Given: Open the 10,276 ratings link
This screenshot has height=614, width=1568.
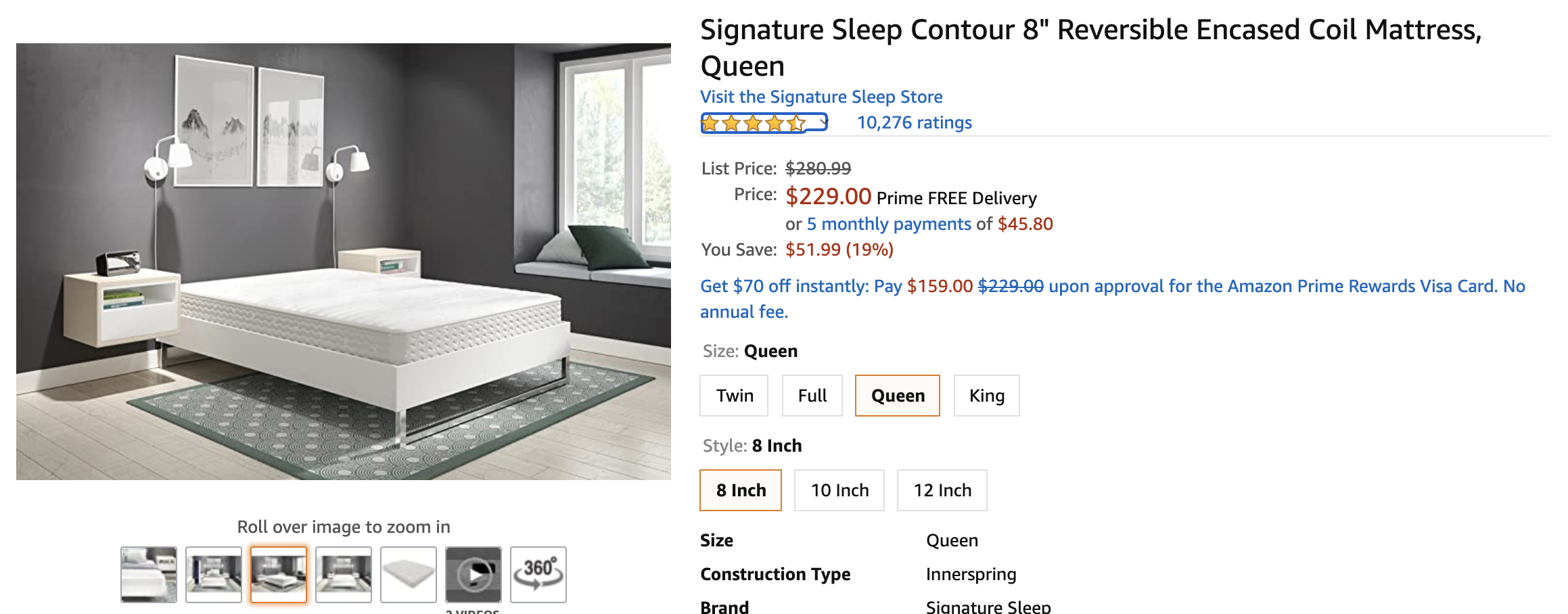Looking at the screenshot, I should pos(914,122).
